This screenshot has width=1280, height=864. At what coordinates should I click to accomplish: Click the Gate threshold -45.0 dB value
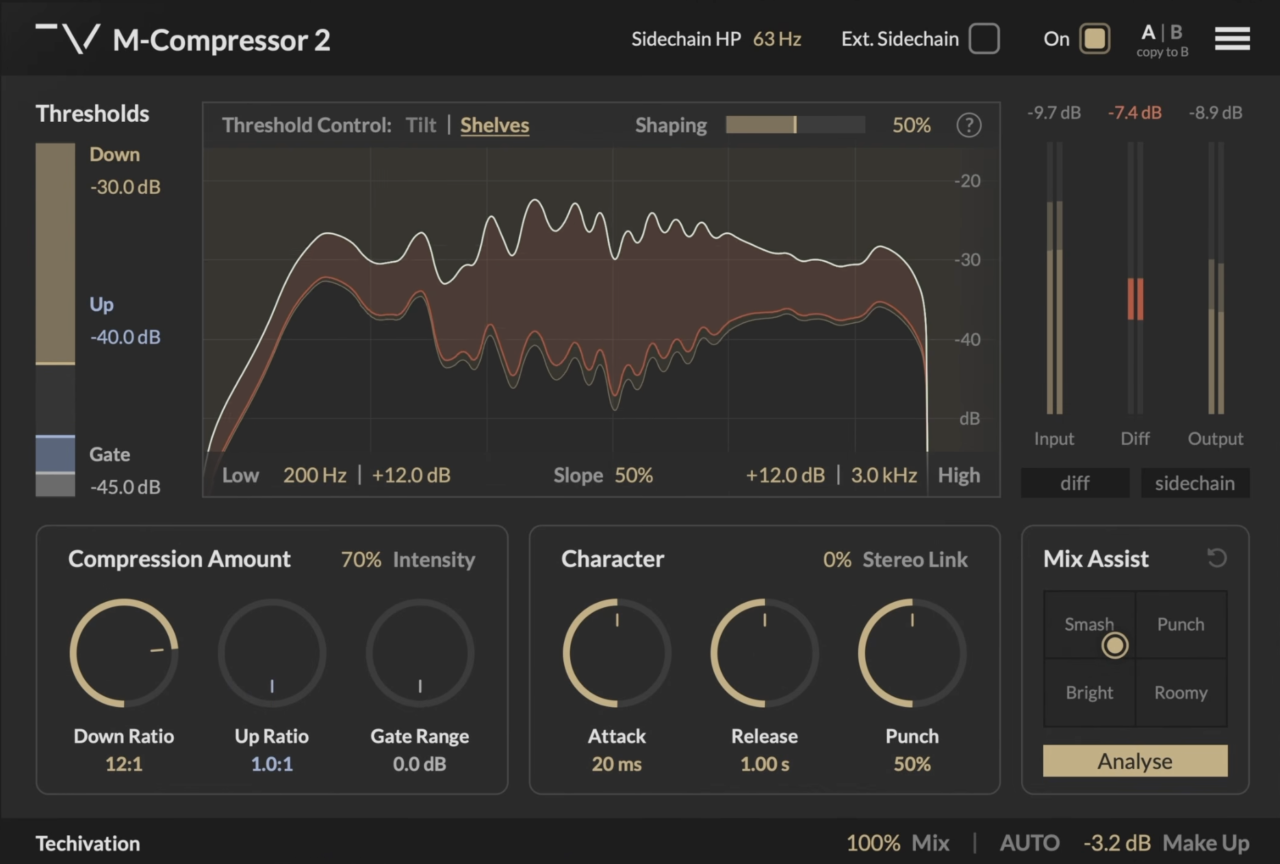125,487
